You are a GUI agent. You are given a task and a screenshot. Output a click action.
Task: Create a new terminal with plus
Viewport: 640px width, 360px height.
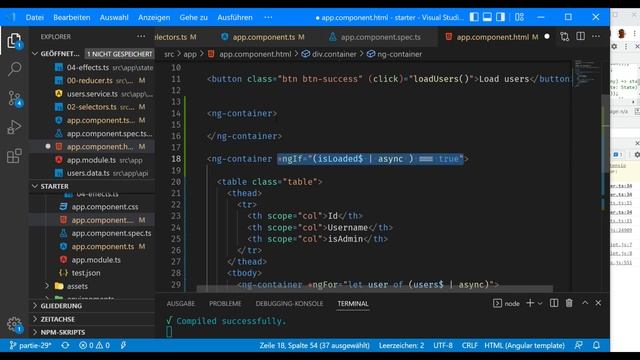pos(530,303)
